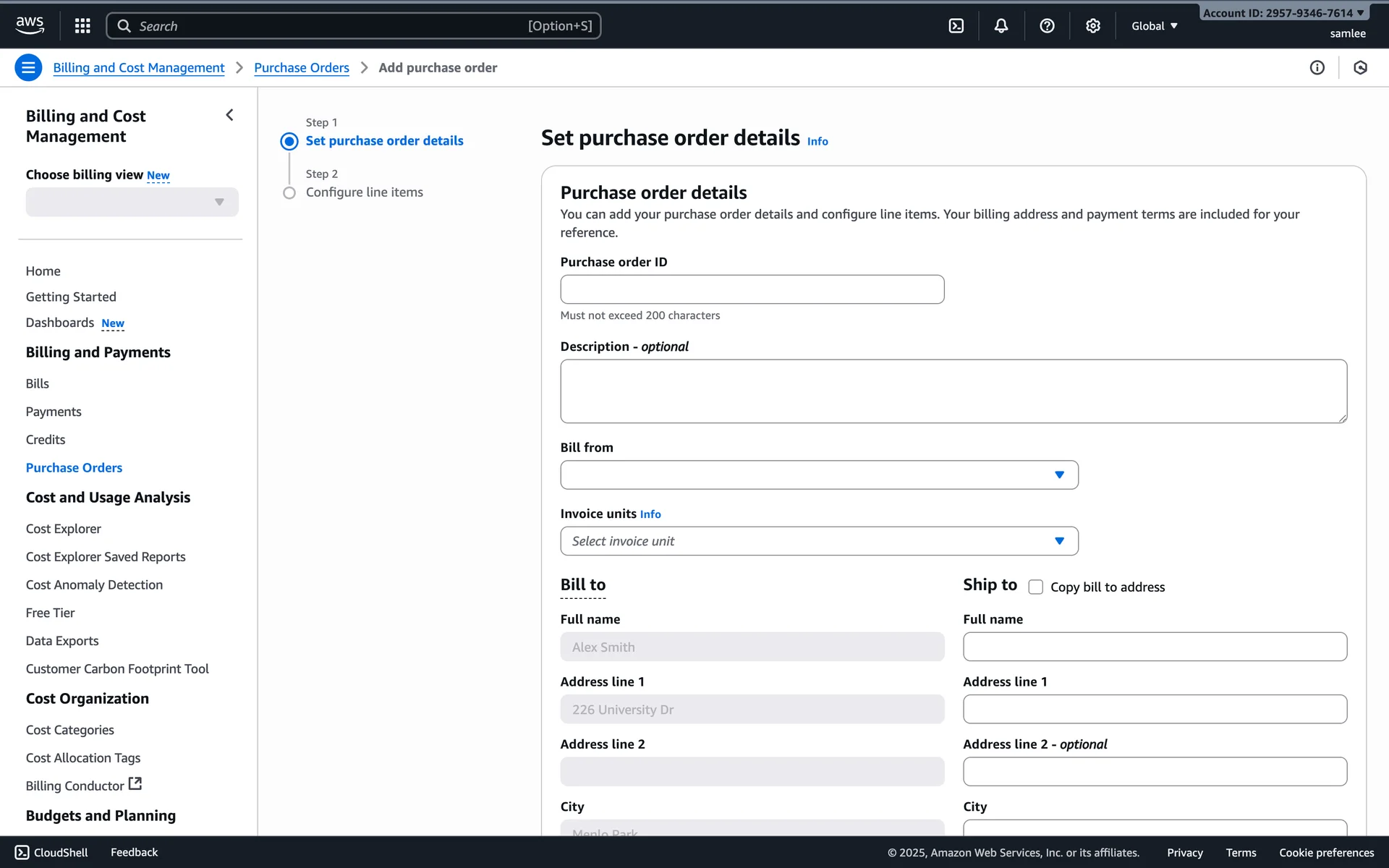Go to Cost Explorer in the sidebar
Image resolution: width=1389 pixels, height=868 pixels.
[64, 529]
